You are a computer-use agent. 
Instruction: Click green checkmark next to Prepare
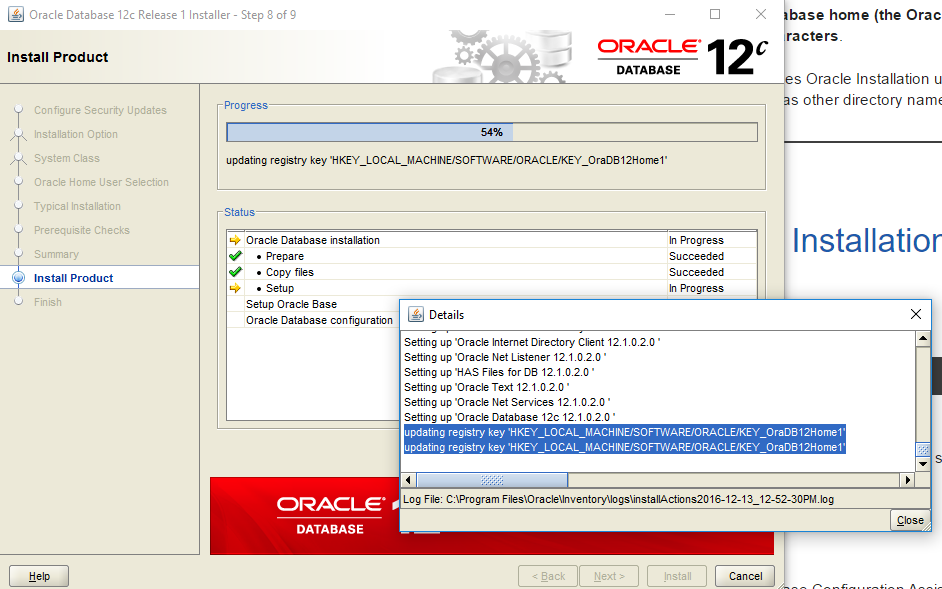(x=235, y=256)
